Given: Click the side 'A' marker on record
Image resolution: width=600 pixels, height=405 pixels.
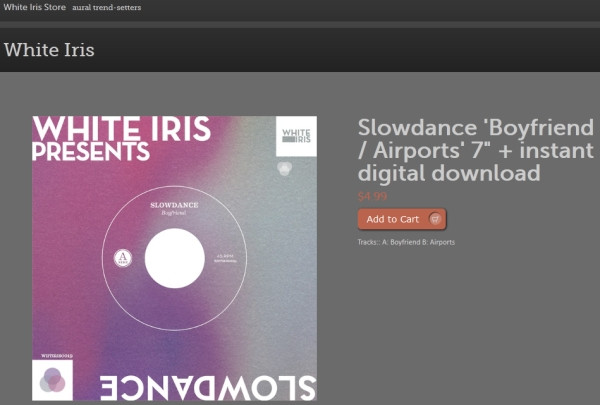Looking at the screenshot, I should click(123, 258).
